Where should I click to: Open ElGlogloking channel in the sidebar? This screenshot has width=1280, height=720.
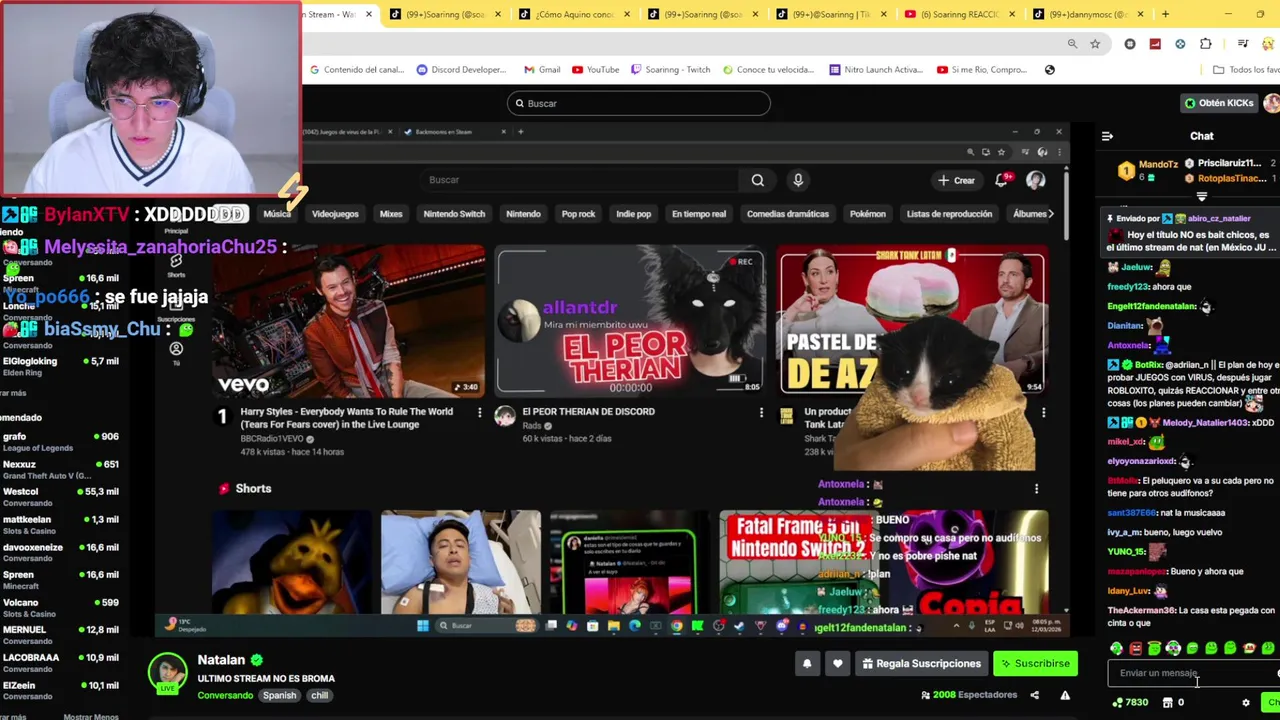pos(60,366)
